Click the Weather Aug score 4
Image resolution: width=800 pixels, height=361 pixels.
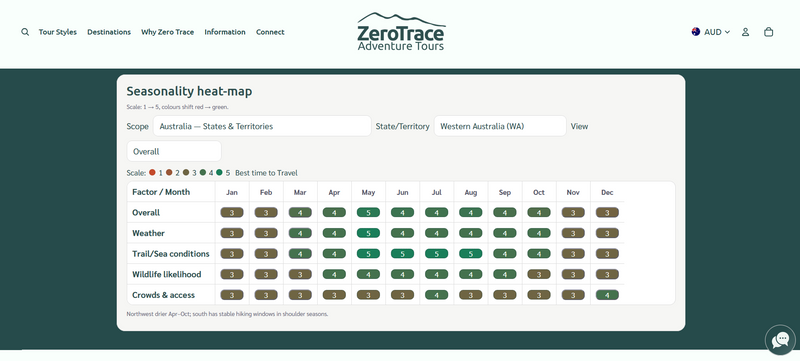click(471, 233)
